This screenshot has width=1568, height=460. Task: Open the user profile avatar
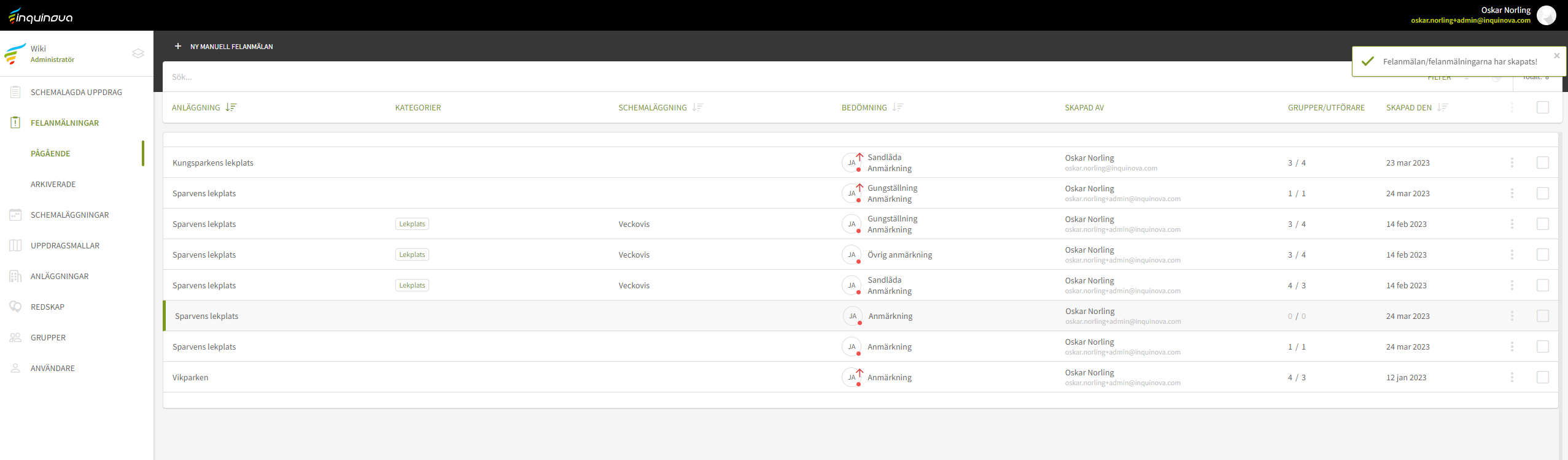click(x=1547, y=15)
